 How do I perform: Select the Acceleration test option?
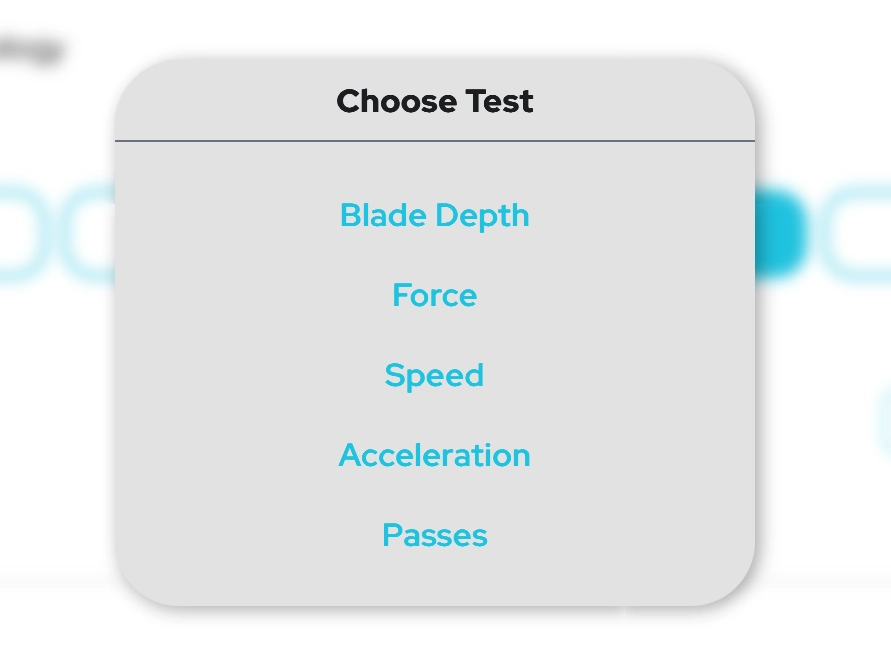coord(434,456)
